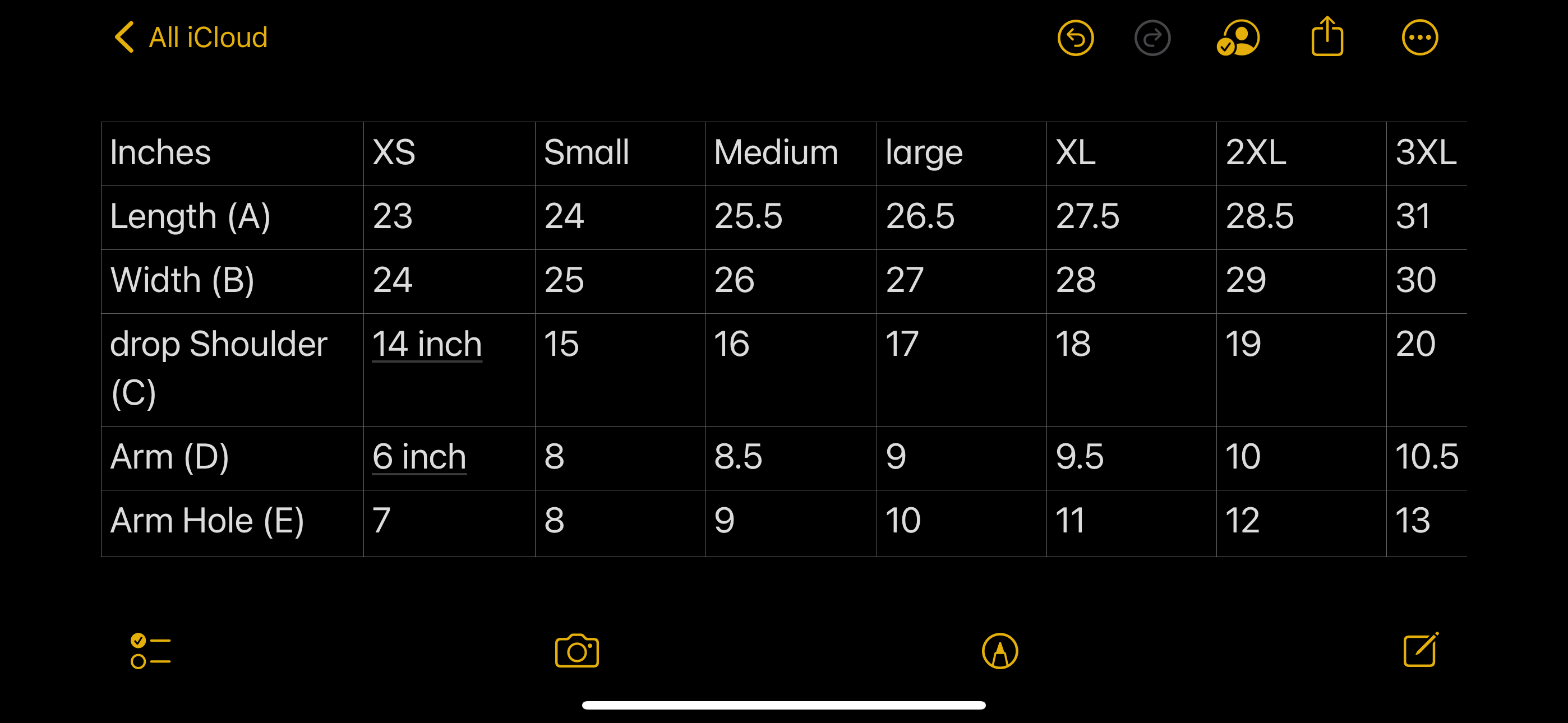This screenshot has width=1568, height=723.
Task: Tap the share note icon
Action: (1327, 36)
